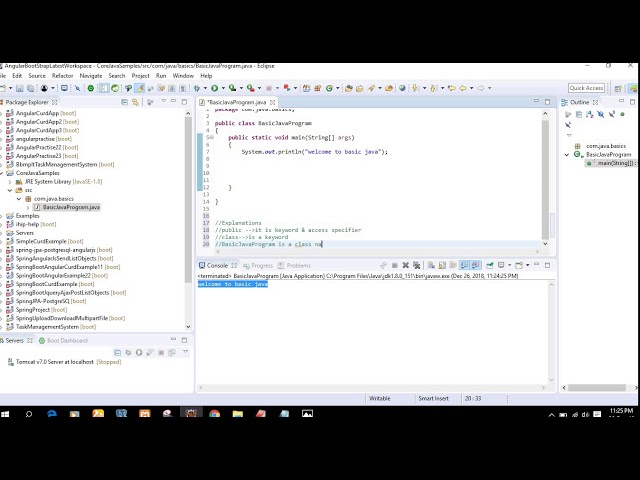
Task: Toggle Word Wrap in the Console toolbar
Action: pos(453,265)
